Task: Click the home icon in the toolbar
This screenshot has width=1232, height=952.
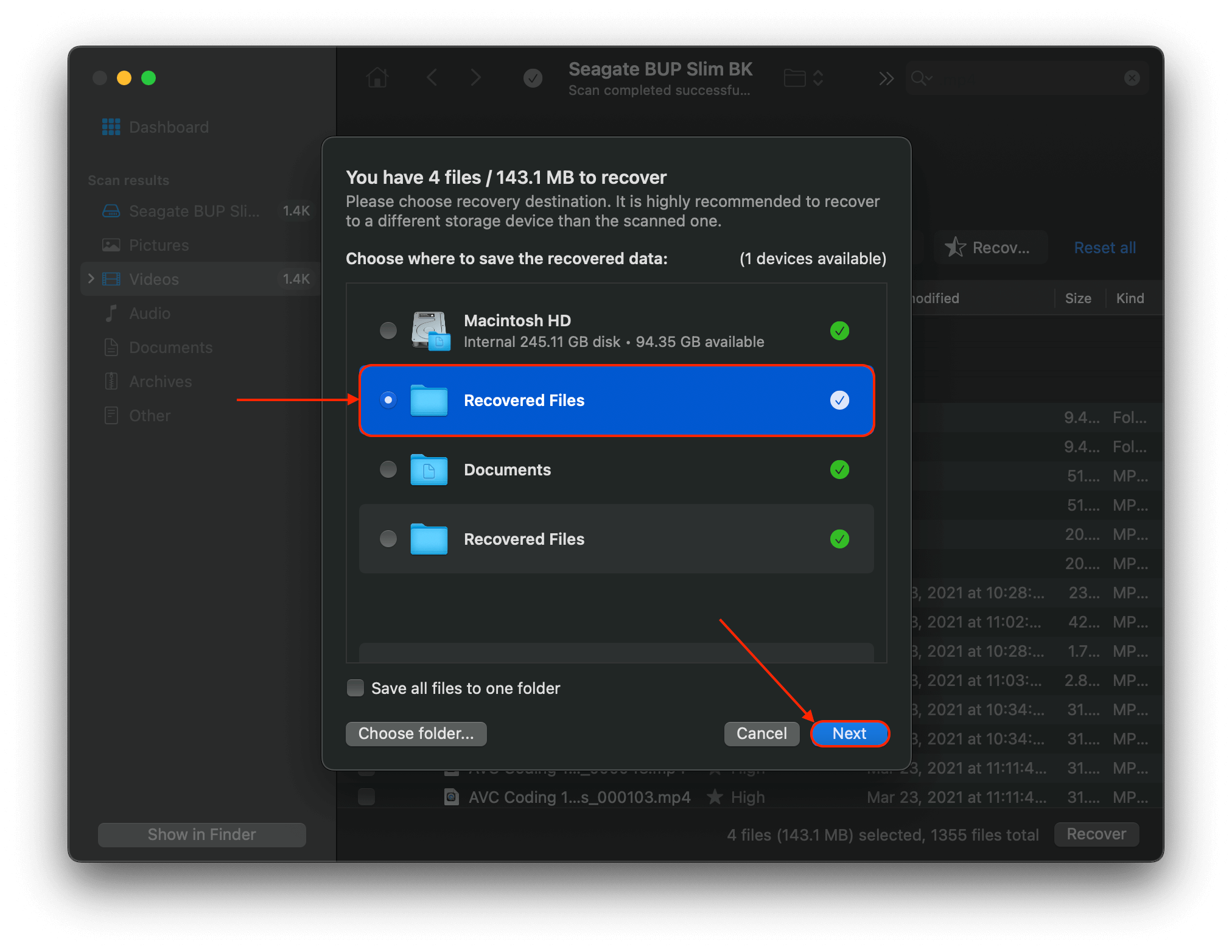Action: (377, 77)
